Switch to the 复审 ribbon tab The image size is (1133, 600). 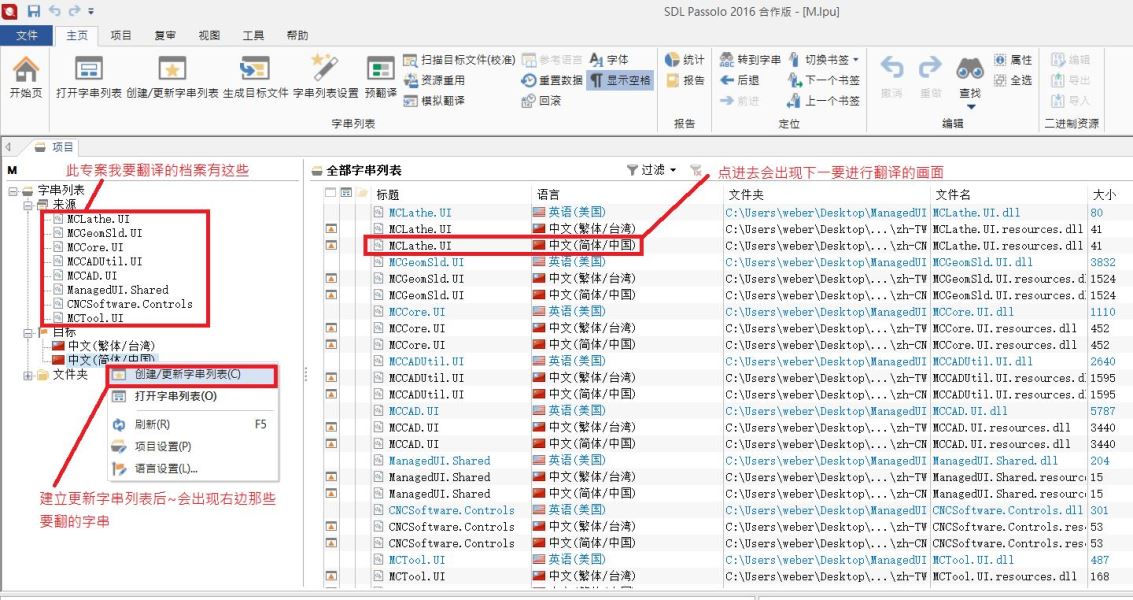165,35
